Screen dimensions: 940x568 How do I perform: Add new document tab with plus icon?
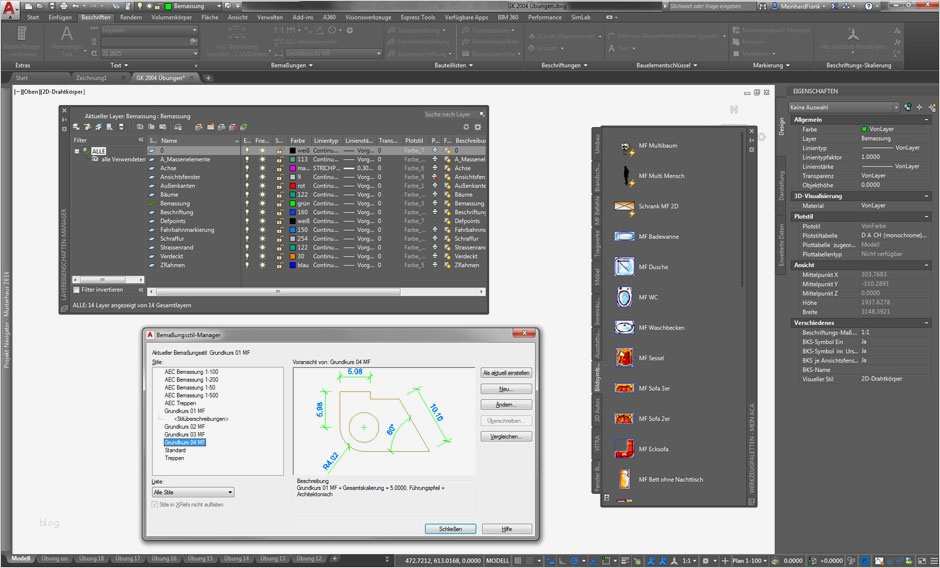[x=208, y=78]
